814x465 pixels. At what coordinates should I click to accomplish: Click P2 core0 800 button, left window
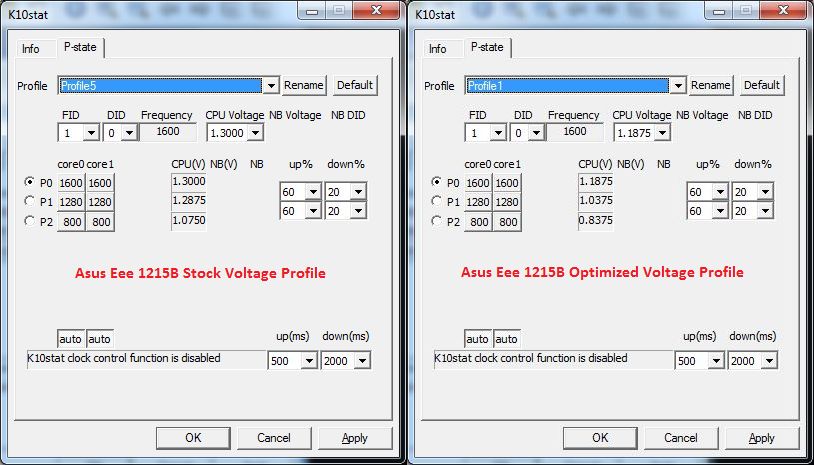[x=71, y=222]
